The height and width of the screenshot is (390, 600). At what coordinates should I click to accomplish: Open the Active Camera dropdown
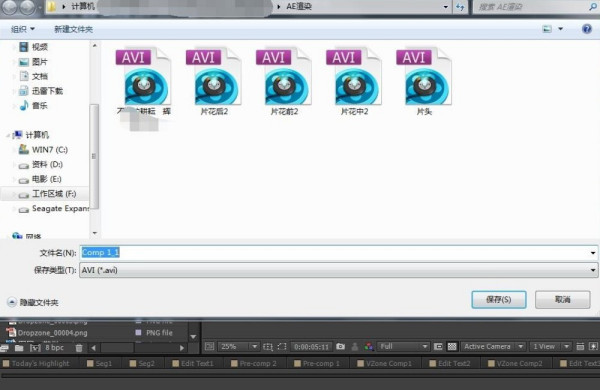pyautogui.click(x=493, y=346)
